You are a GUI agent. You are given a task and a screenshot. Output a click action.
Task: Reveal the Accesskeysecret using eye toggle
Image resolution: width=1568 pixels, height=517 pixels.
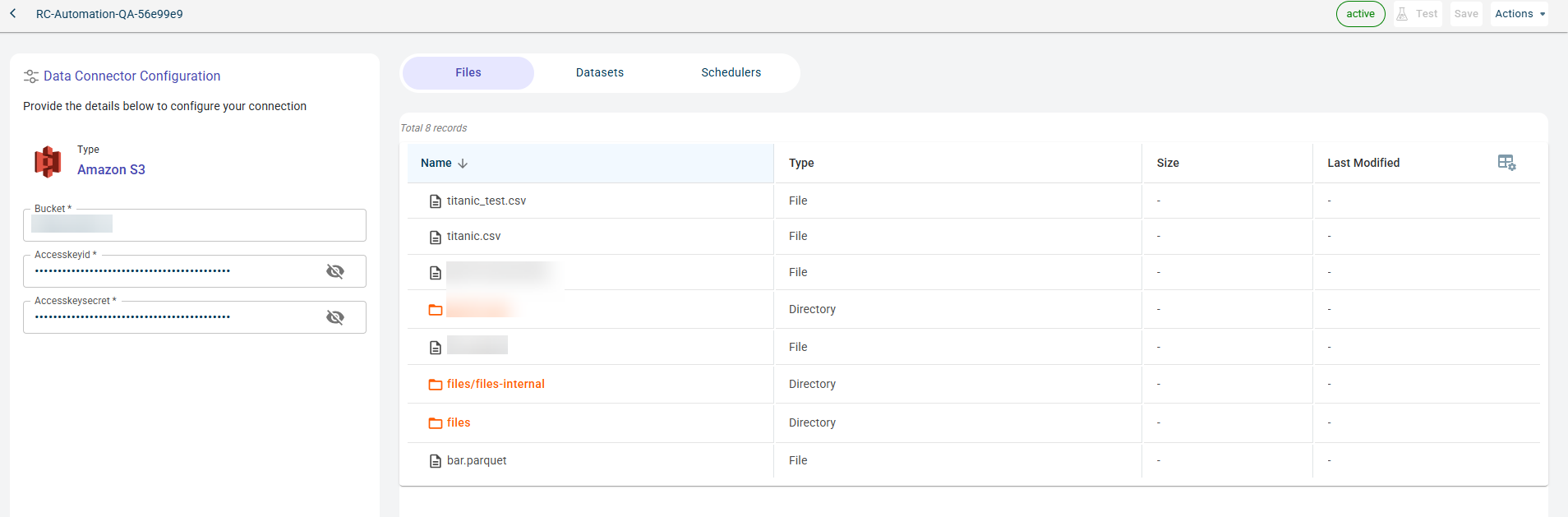(335, 317)
